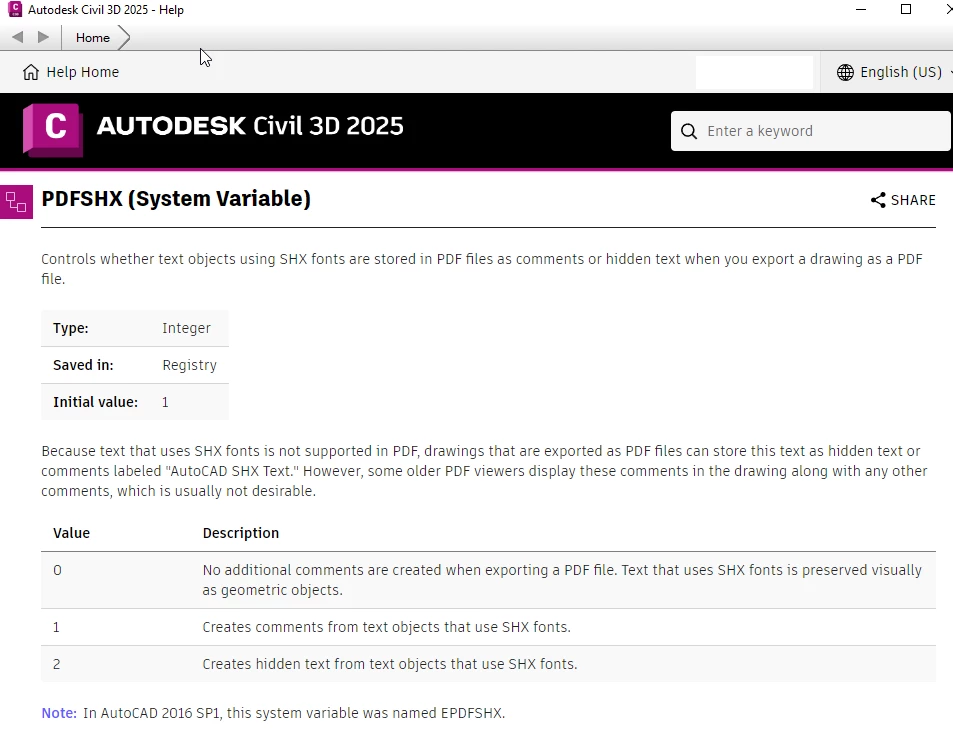
Task: Open Home breadcrumb in toolbar
Action: 93,38
